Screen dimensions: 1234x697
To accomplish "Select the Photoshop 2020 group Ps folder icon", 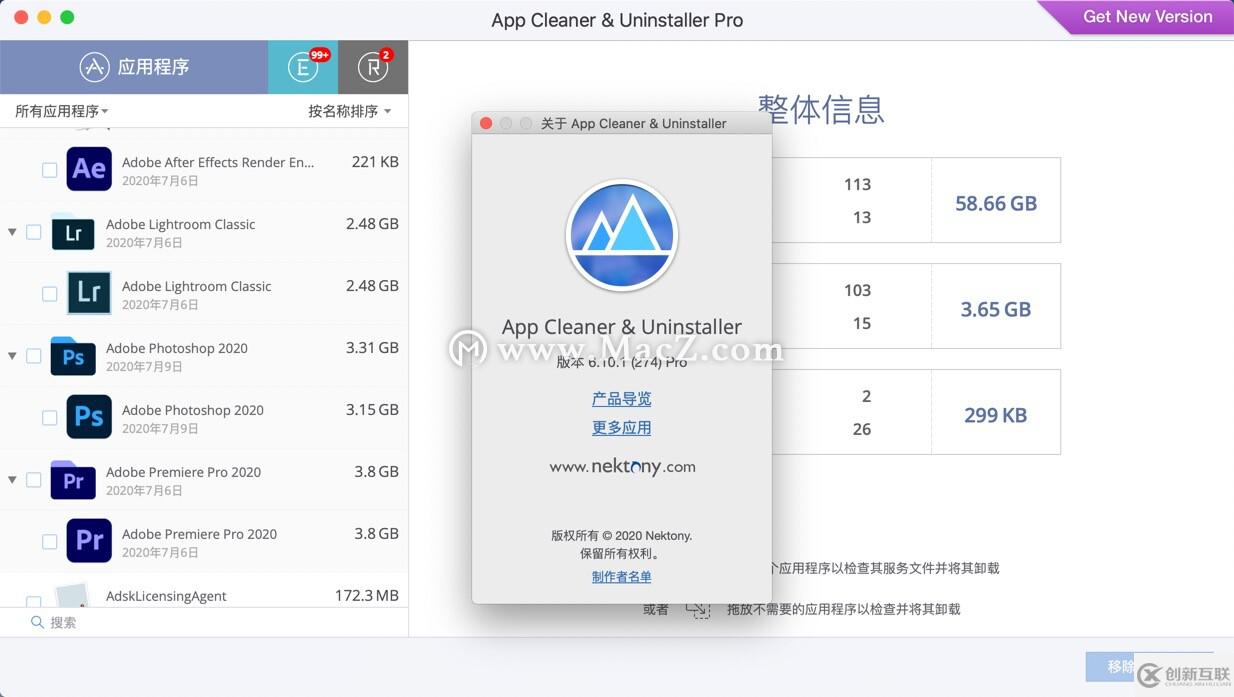I will (x=73, y=356).
